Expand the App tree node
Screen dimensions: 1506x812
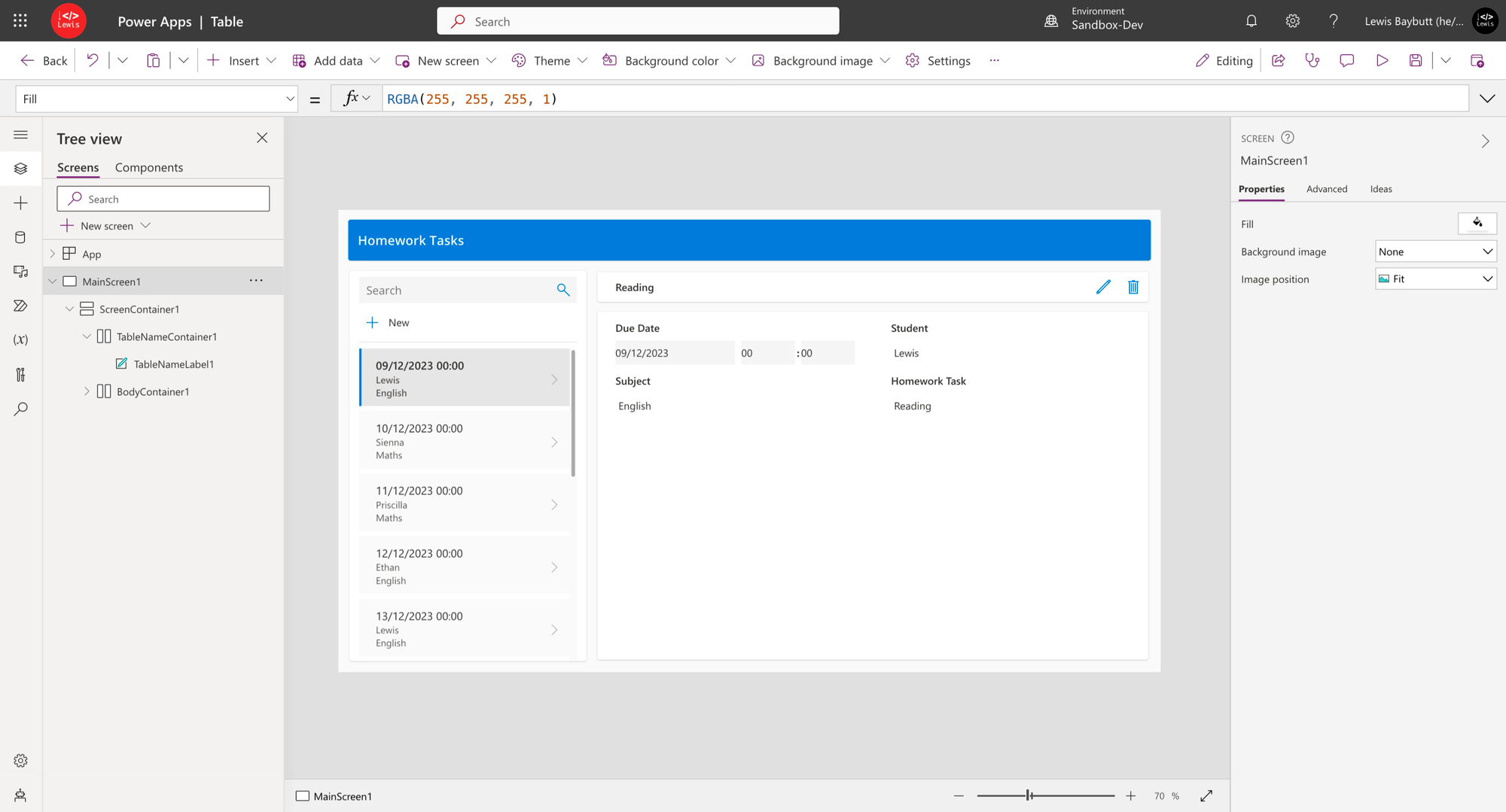[x=53, y=254]
